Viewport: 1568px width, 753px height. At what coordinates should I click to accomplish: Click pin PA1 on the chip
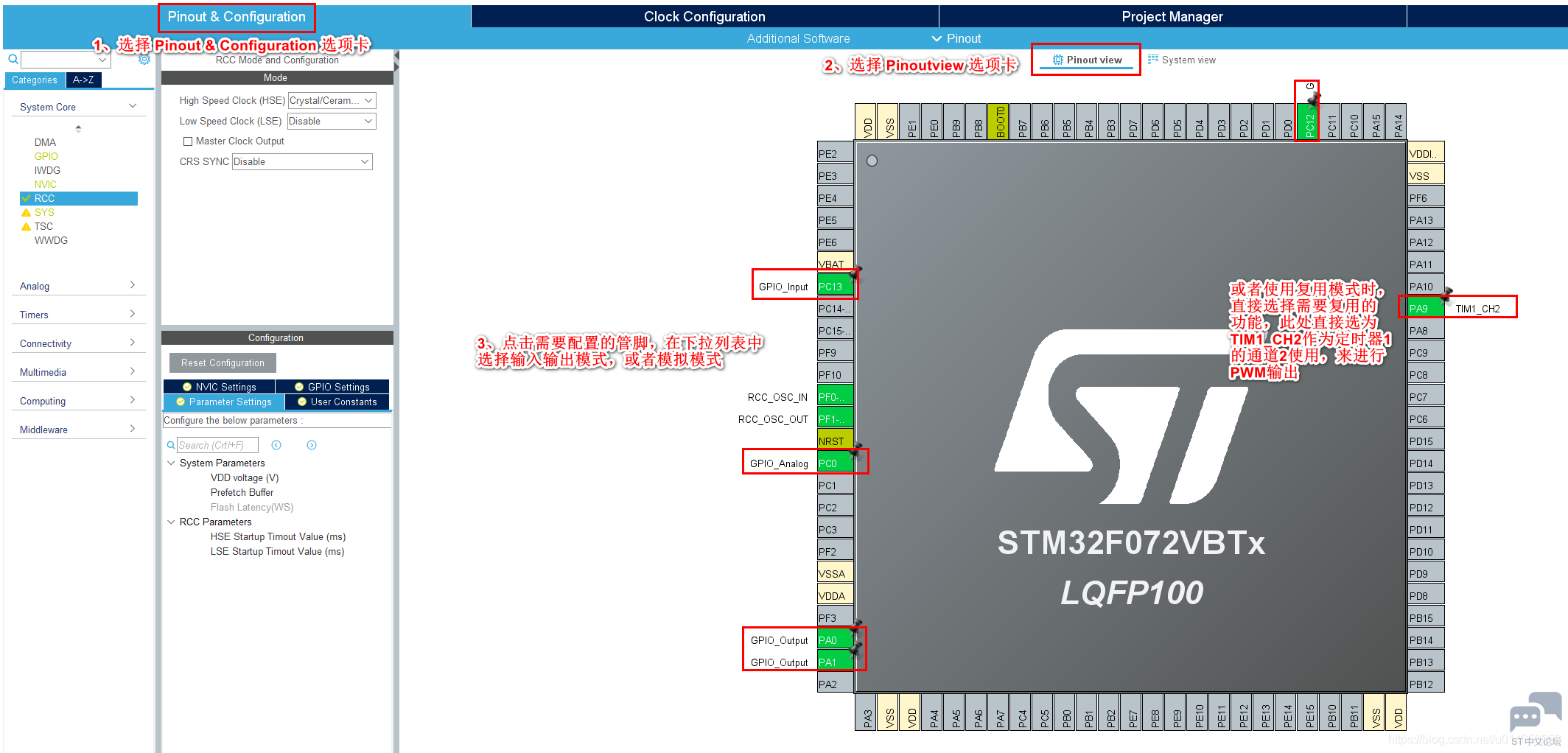[x=835, y=662]
